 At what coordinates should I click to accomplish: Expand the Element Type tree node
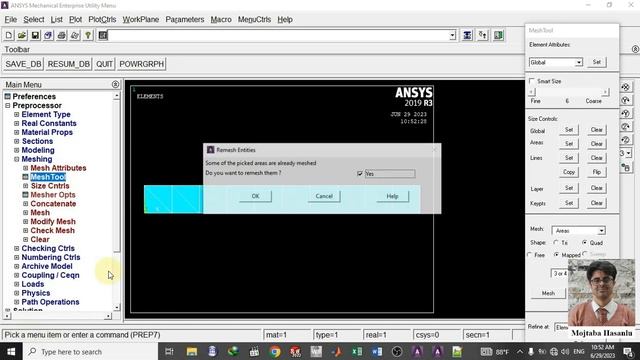[17, 115]
